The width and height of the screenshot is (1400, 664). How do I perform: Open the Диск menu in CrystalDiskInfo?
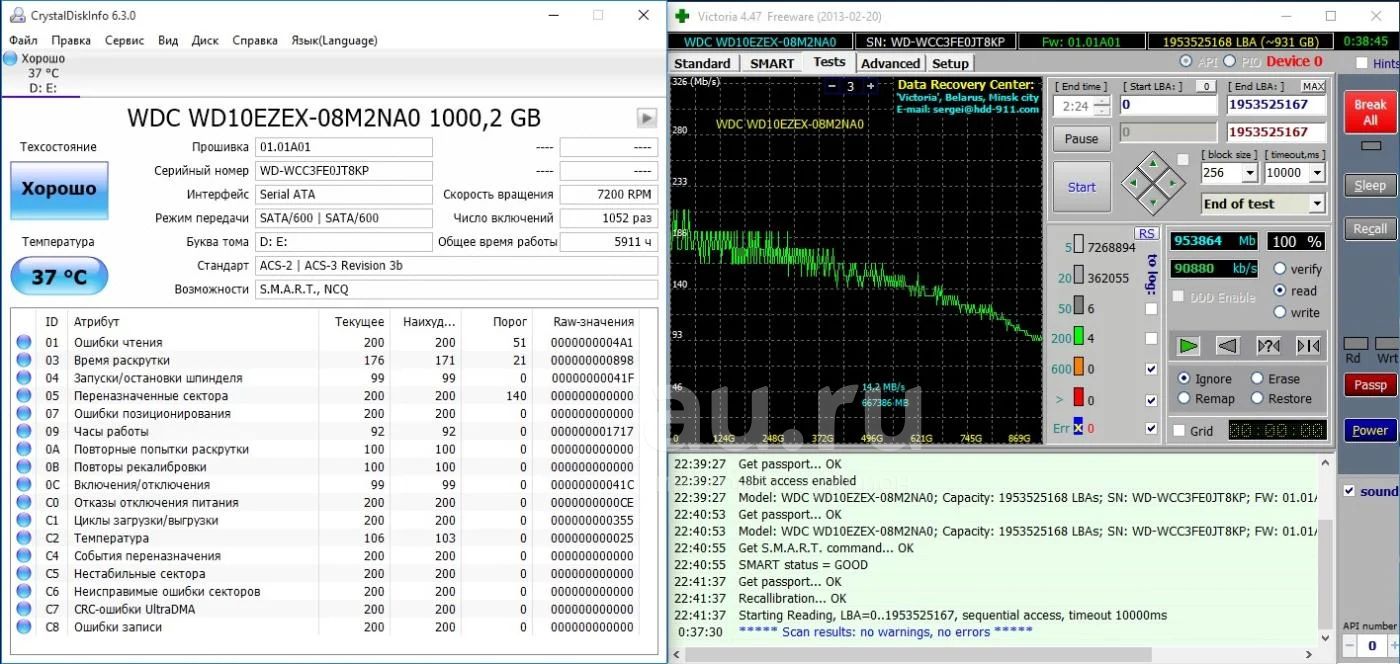point(205,40)
